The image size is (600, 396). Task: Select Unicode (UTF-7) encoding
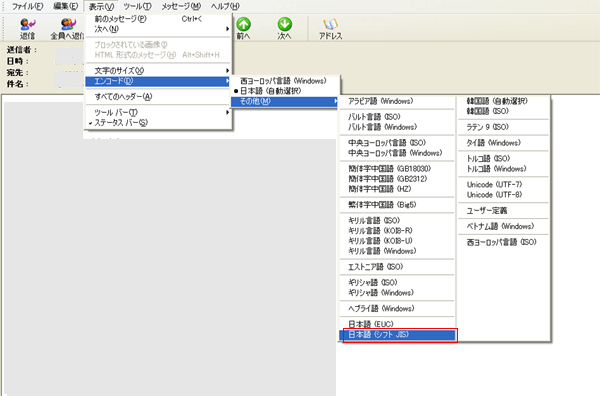pos(504,184)
